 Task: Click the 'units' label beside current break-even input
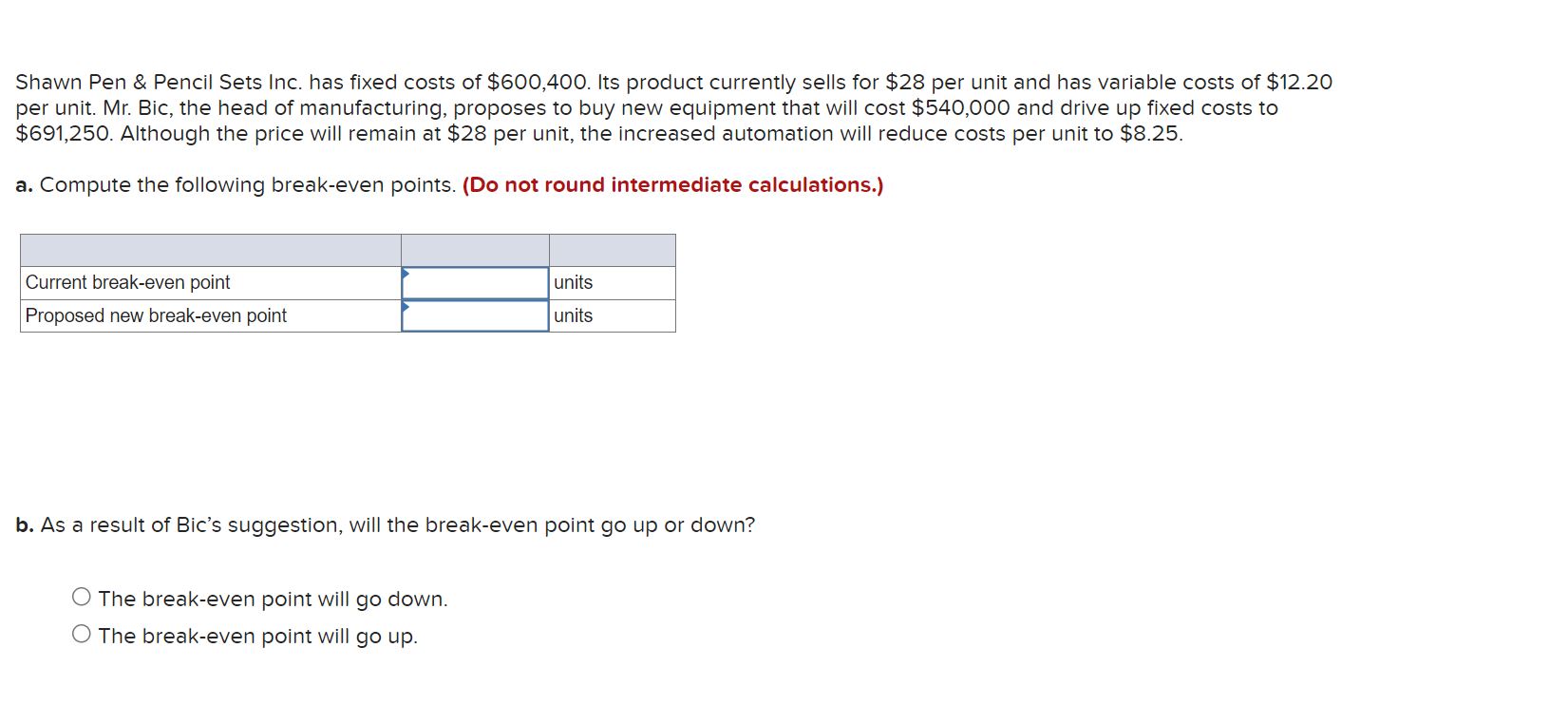pos(573,282)
